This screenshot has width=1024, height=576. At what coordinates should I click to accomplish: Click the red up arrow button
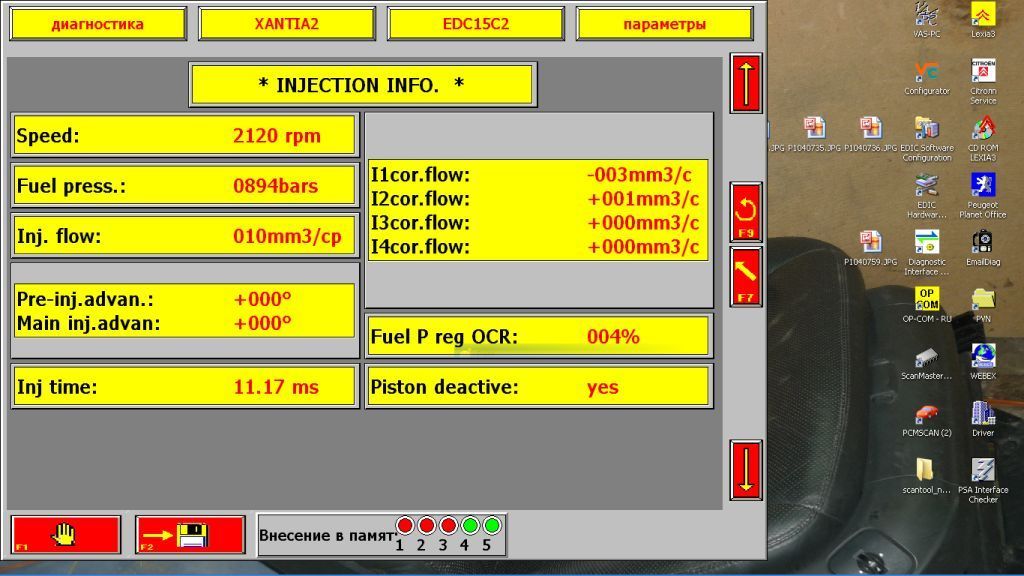tap(746, 84)
